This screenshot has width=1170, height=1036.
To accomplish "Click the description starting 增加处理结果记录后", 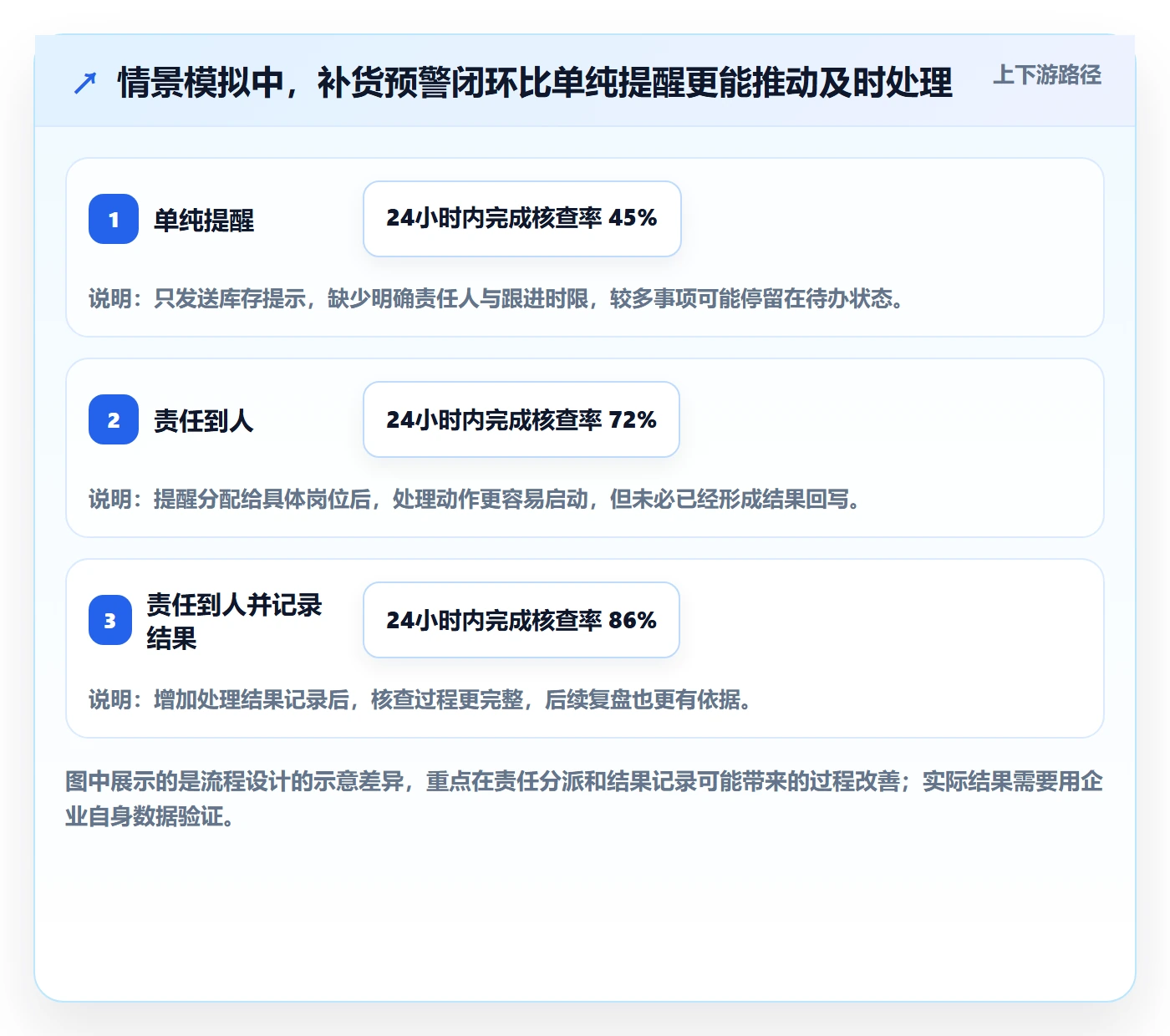I will (x=421, y=699).
